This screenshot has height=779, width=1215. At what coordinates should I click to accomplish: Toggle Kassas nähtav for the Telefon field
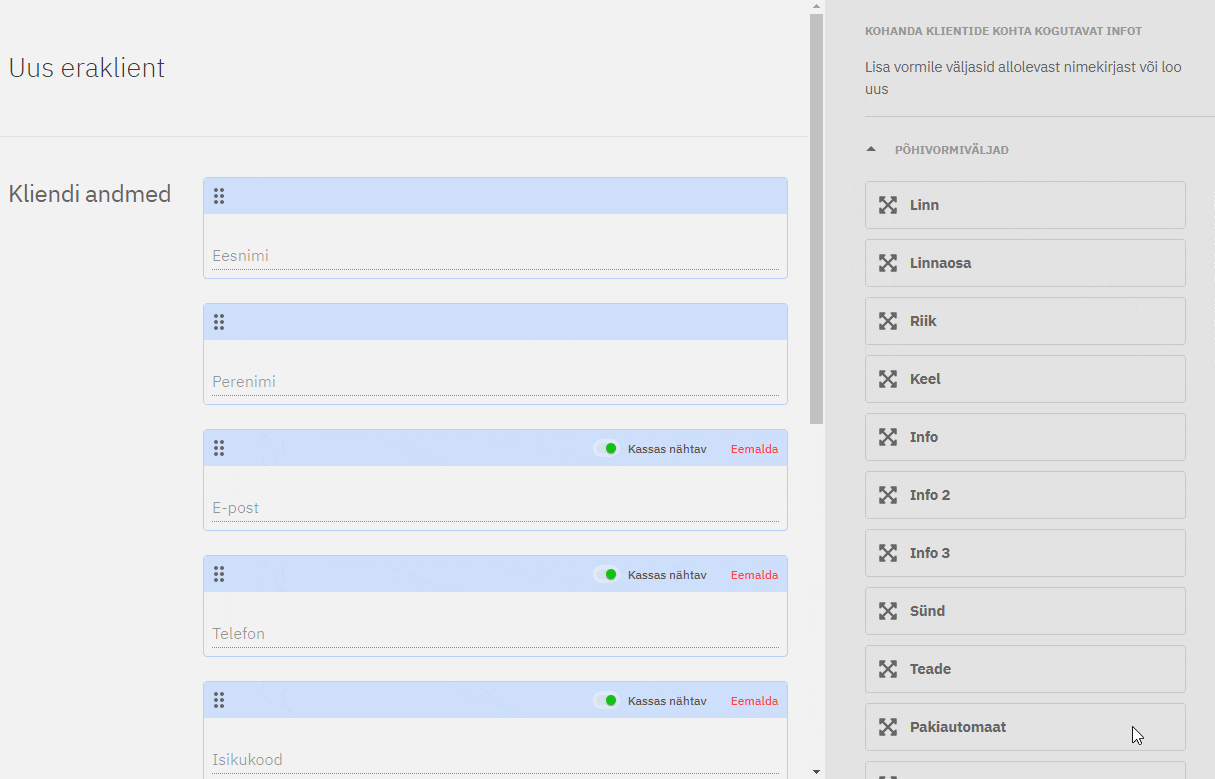pyautogui.click(x=606, y=575)
